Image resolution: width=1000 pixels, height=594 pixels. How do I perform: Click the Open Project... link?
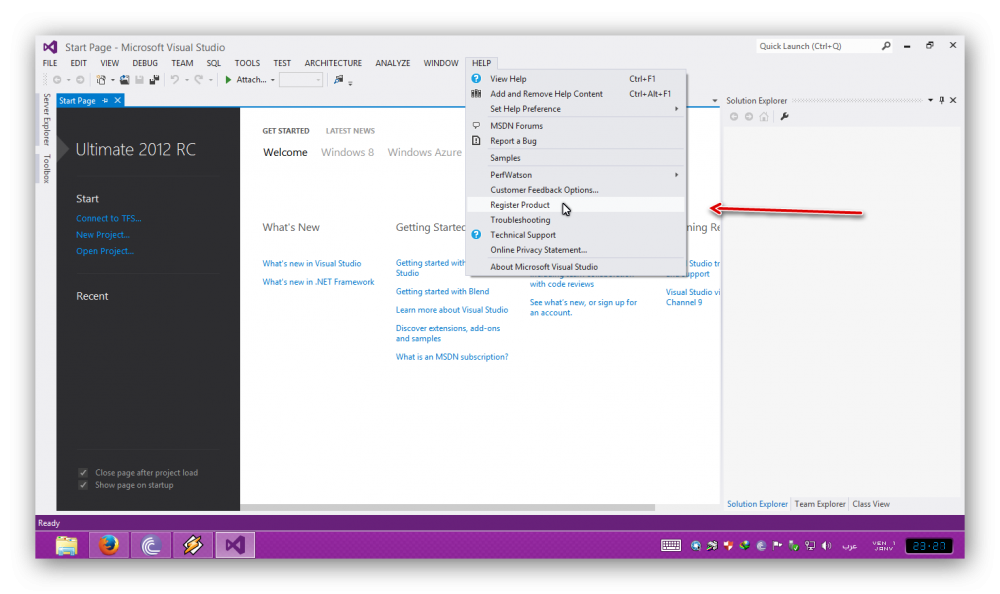click(x=105, y=251)
